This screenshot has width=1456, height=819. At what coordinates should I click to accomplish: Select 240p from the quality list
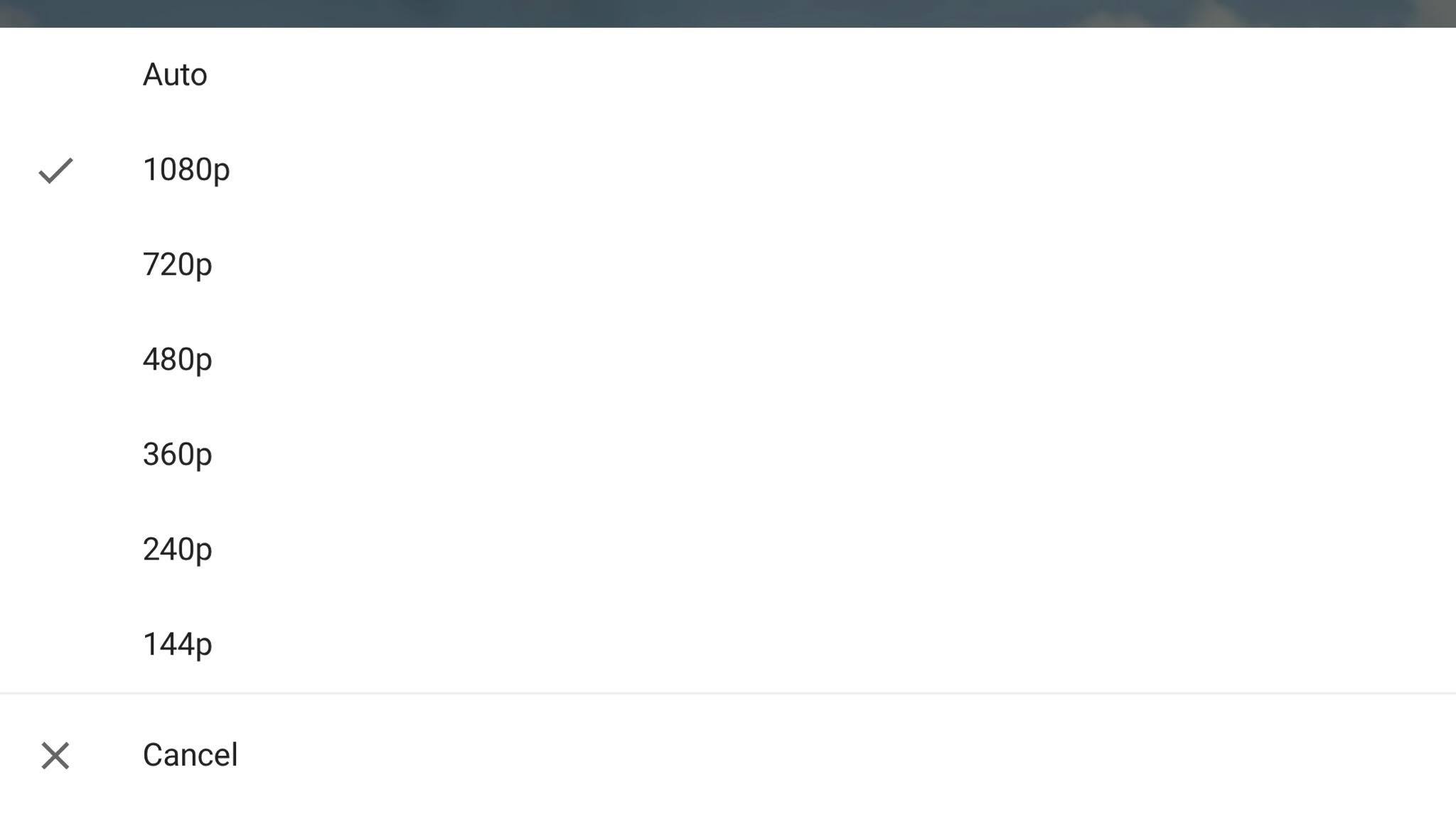[x=728, y=550]
